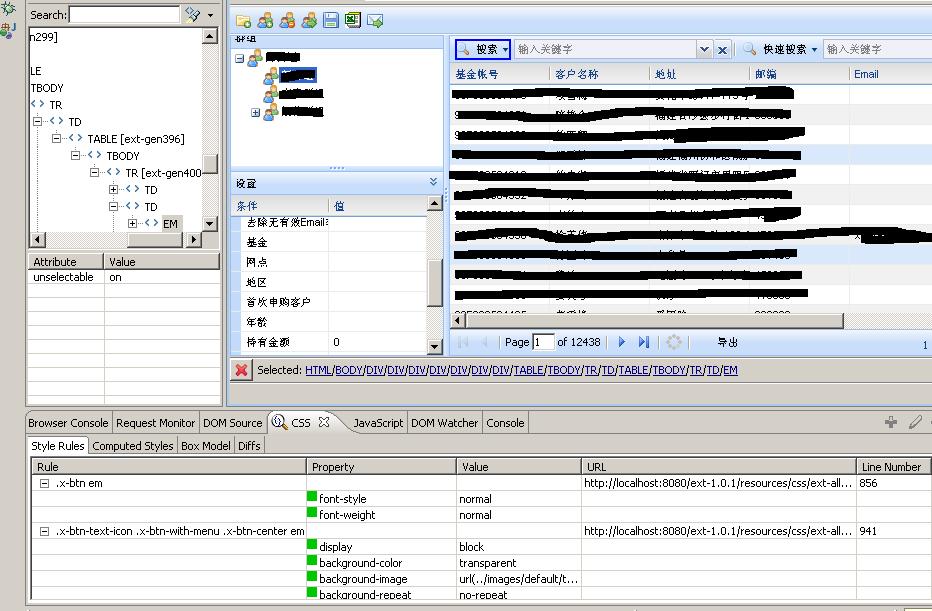Click the add user icon in toolbar
Viewport: 932px width, 611px height.
point(265,20)
